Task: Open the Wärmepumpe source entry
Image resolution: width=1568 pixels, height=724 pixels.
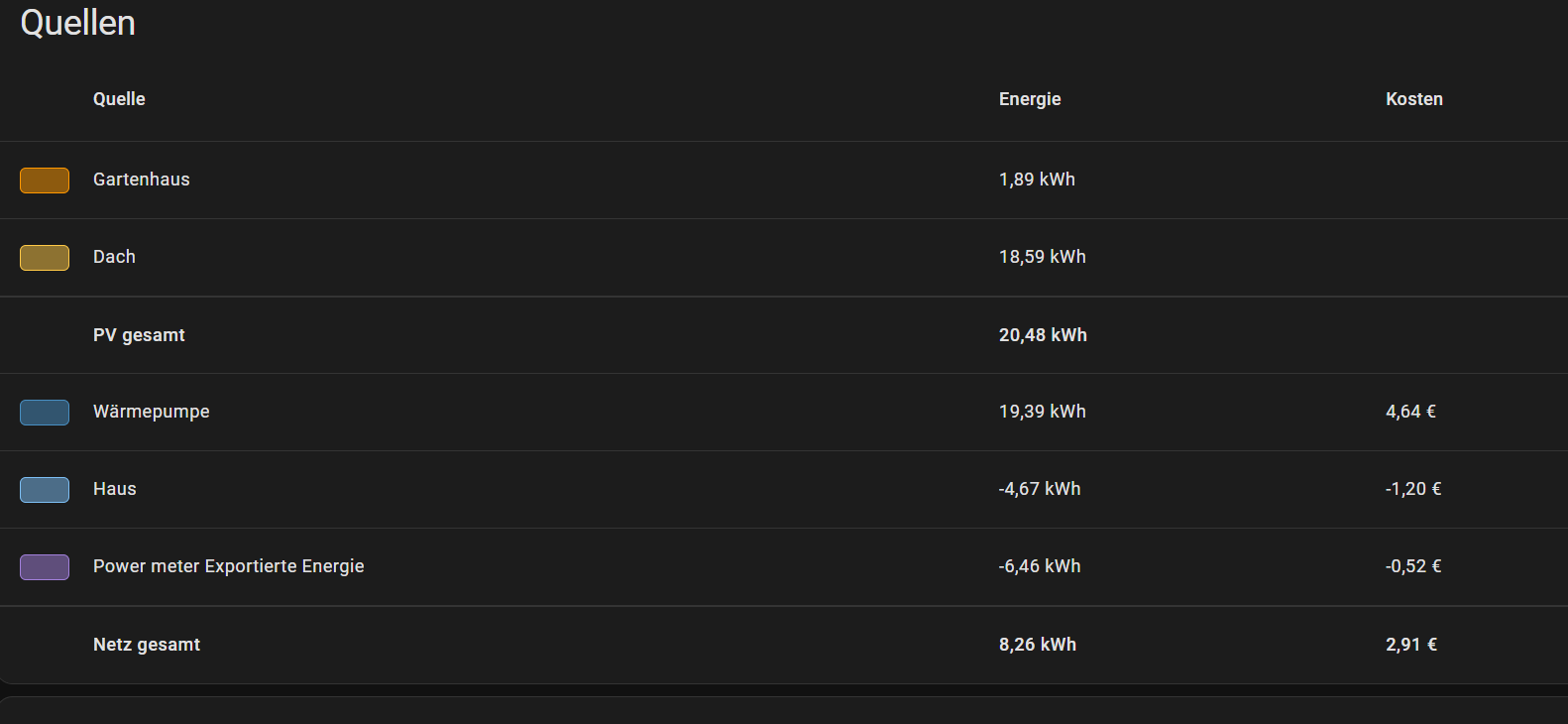Action: [152, 412]
